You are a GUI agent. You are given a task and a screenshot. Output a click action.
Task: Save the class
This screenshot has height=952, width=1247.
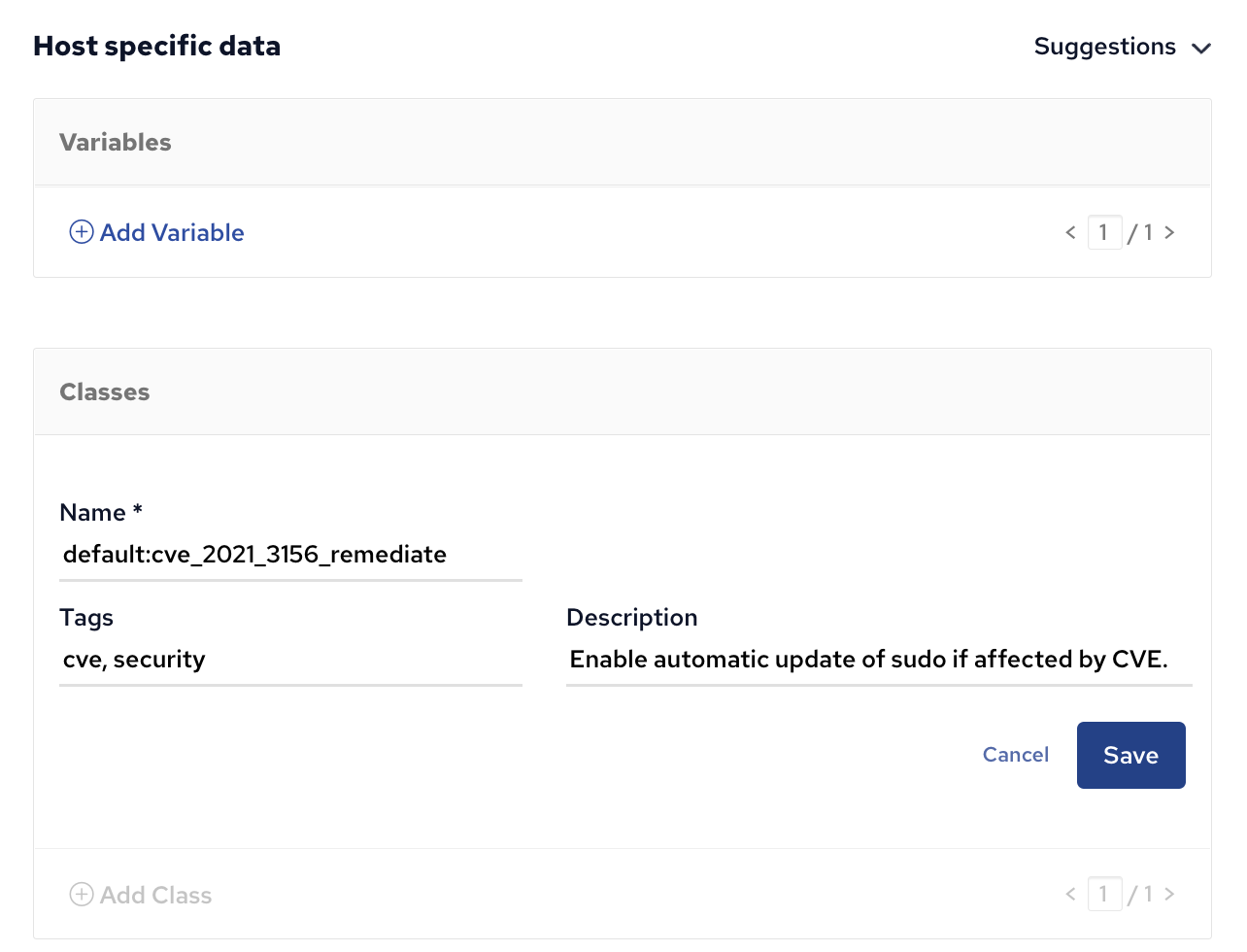point(1130,755)
